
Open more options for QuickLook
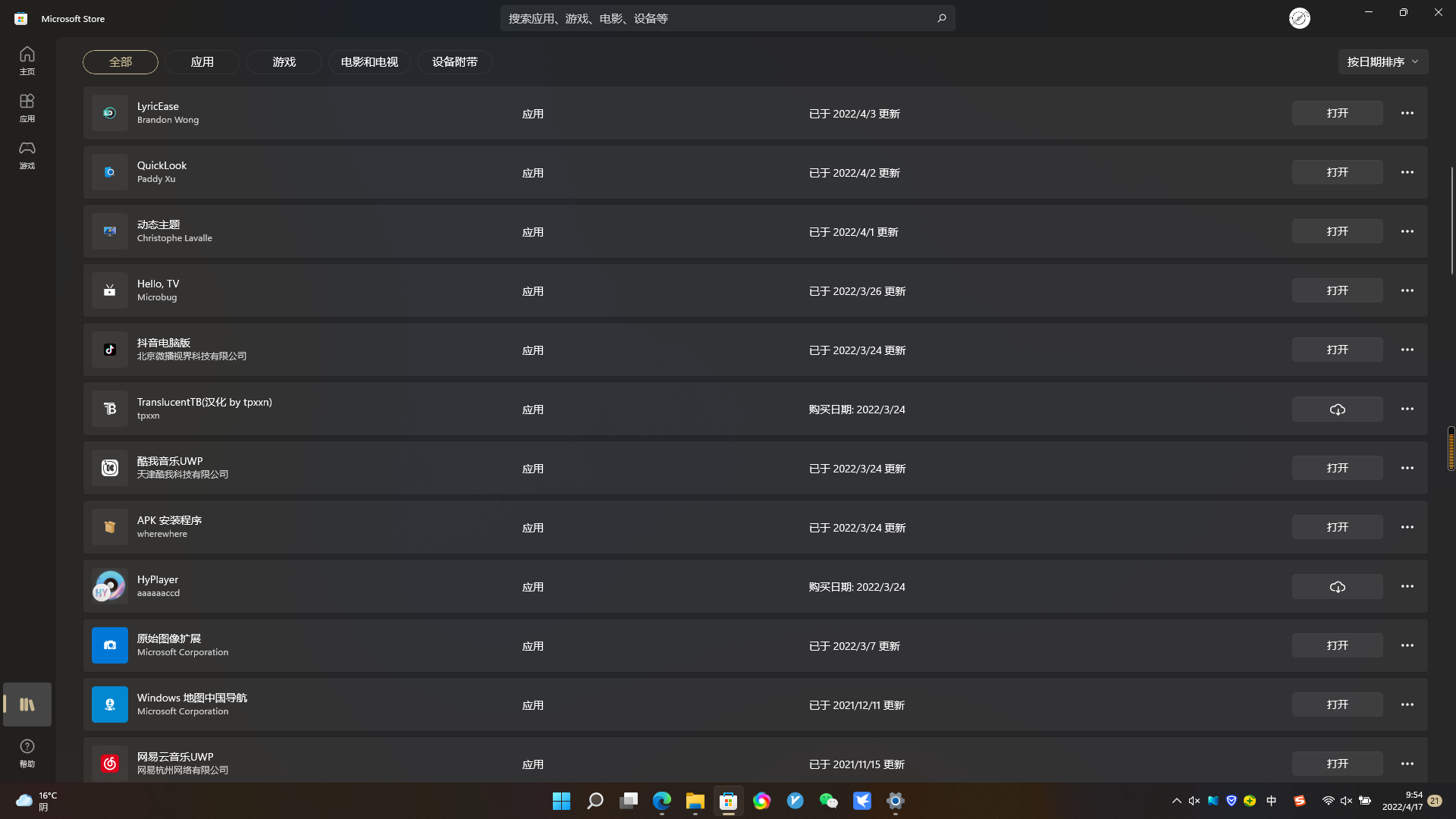1407,172
